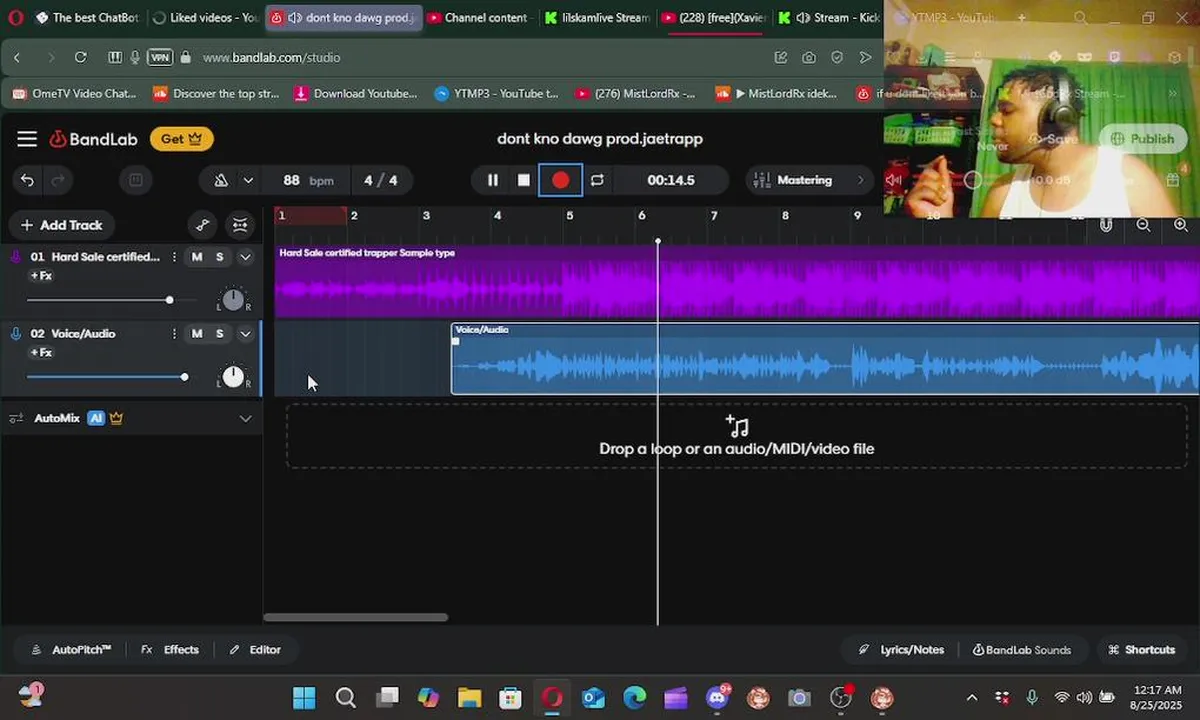Click the red record button
This screenshot has height=720, width=1200.
(x=560, y=180)
